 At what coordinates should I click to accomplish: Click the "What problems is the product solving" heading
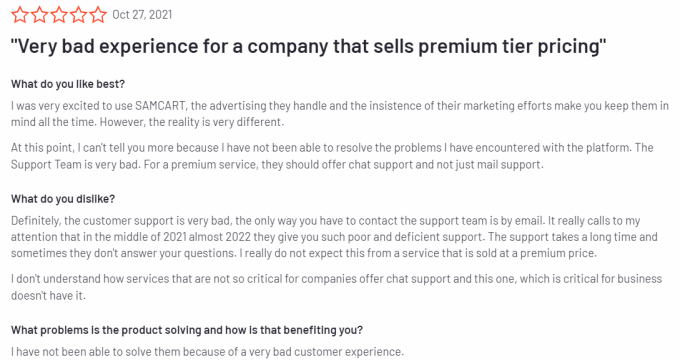[x=187, y=330]
